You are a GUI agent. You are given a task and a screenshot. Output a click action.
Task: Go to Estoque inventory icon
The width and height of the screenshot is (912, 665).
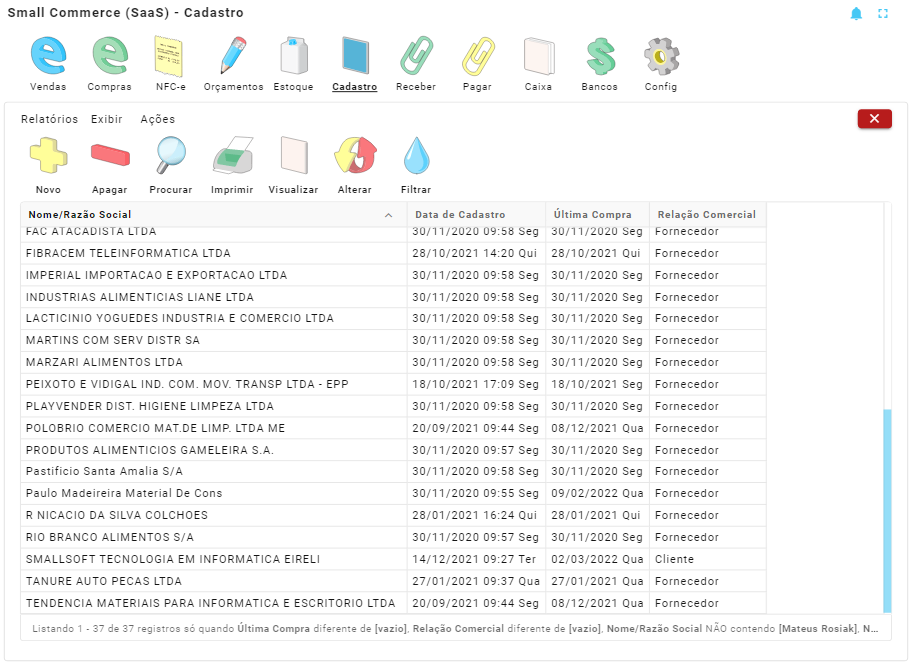tap(294, 56)
